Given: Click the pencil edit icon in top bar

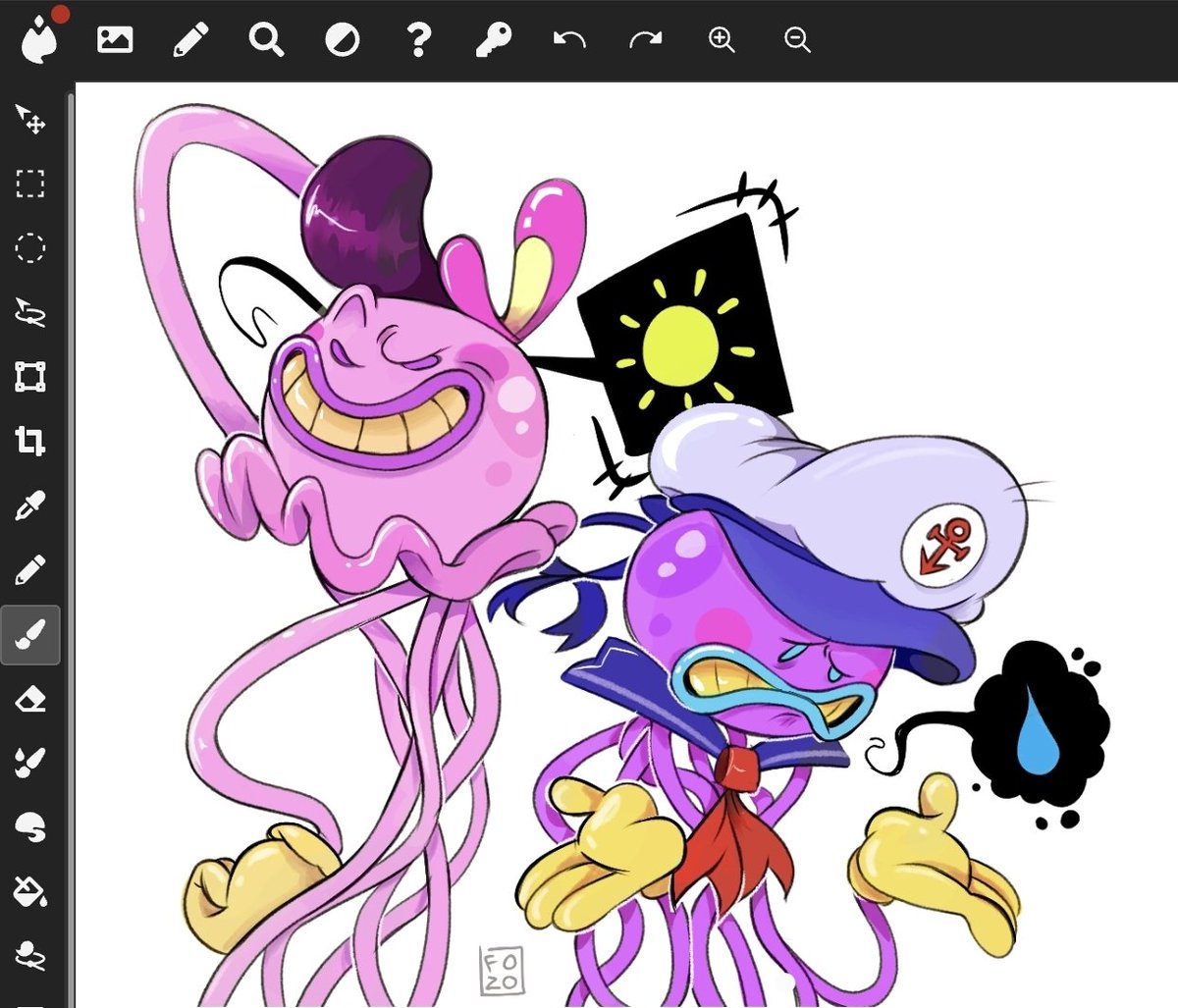Looking at the screenshot, I should (x=190, y=39).
